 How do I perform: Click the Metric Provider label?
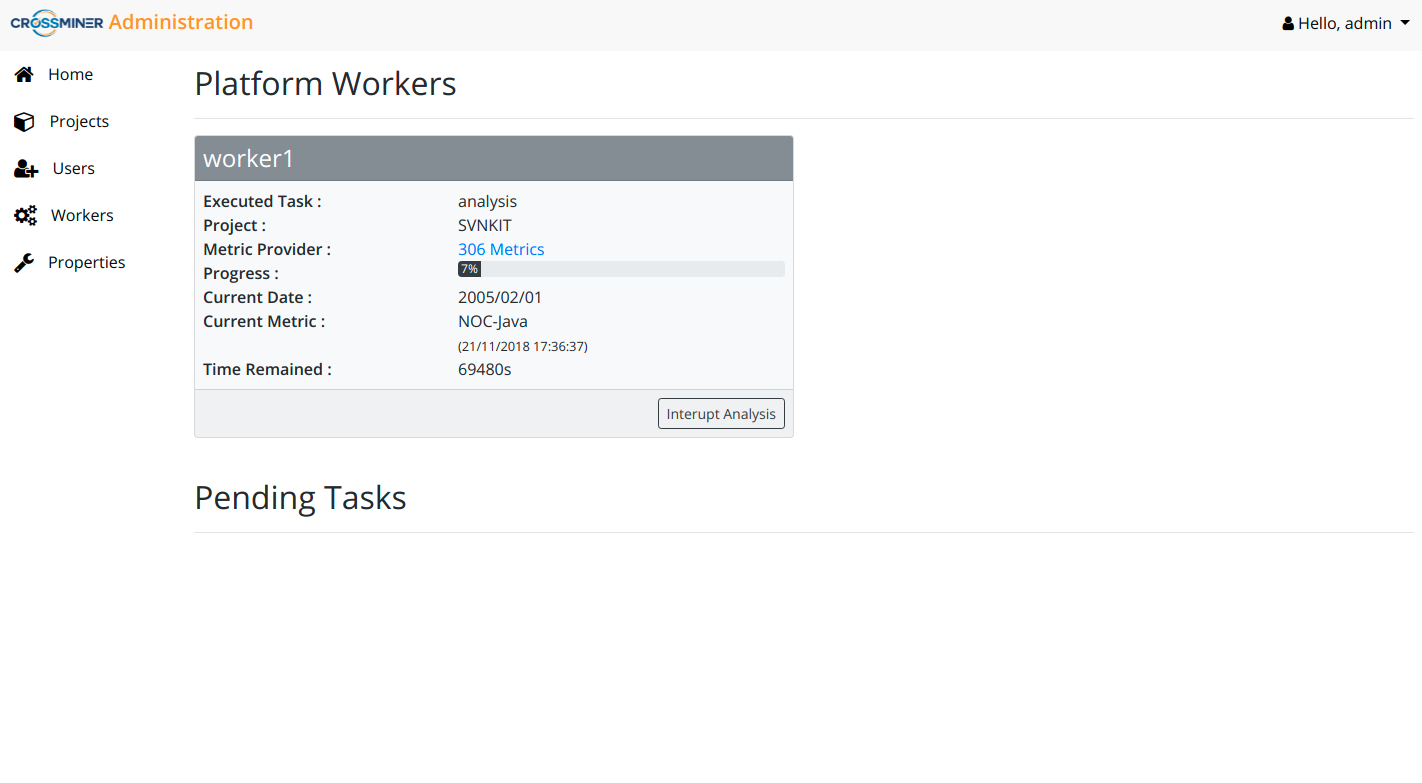coord(267,249)
